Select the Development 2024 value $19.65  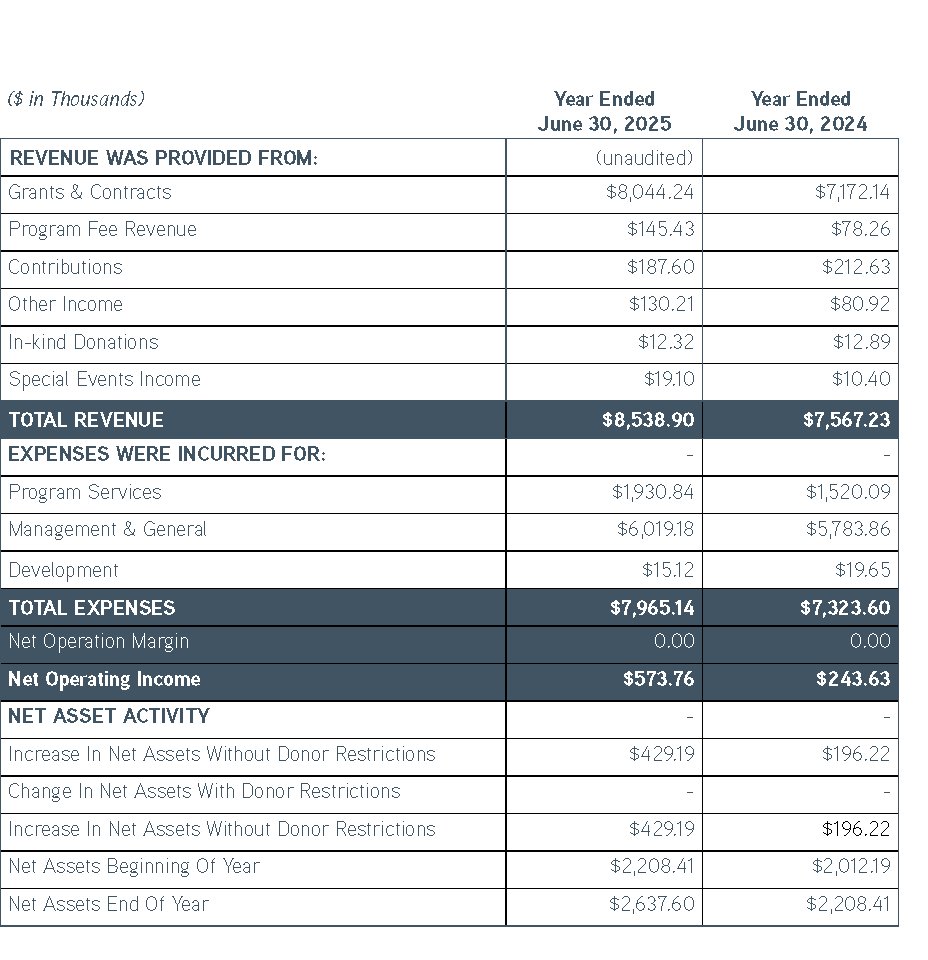click(x=861, y=571)
